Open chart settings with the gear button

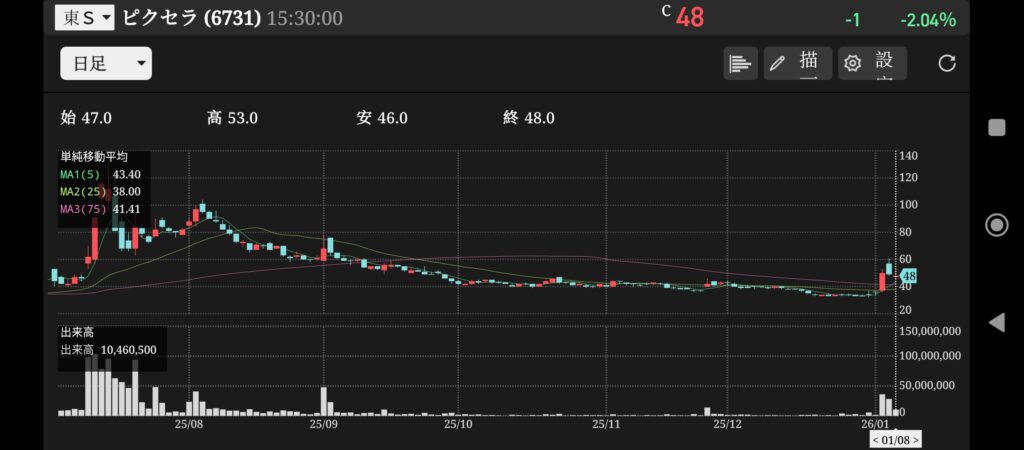coord(872,63)
